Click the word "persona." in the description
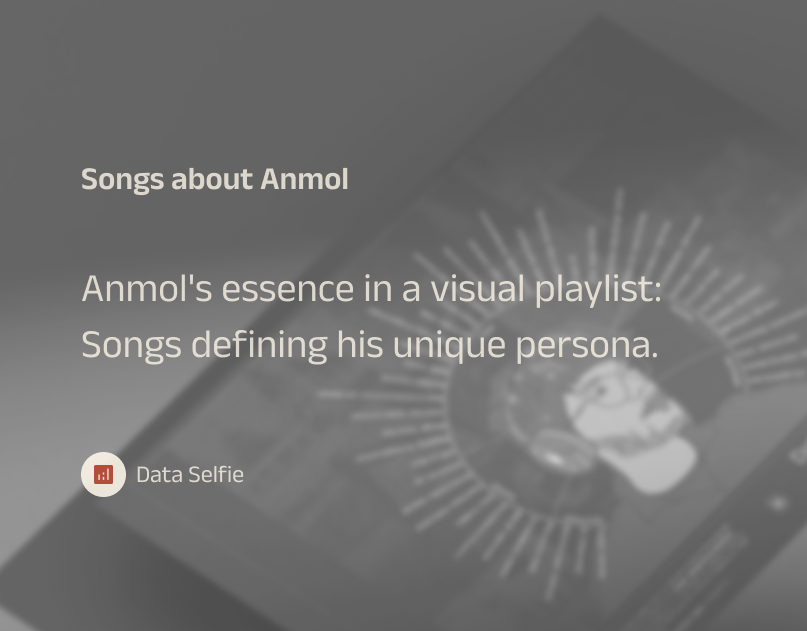 click(587, 345)
